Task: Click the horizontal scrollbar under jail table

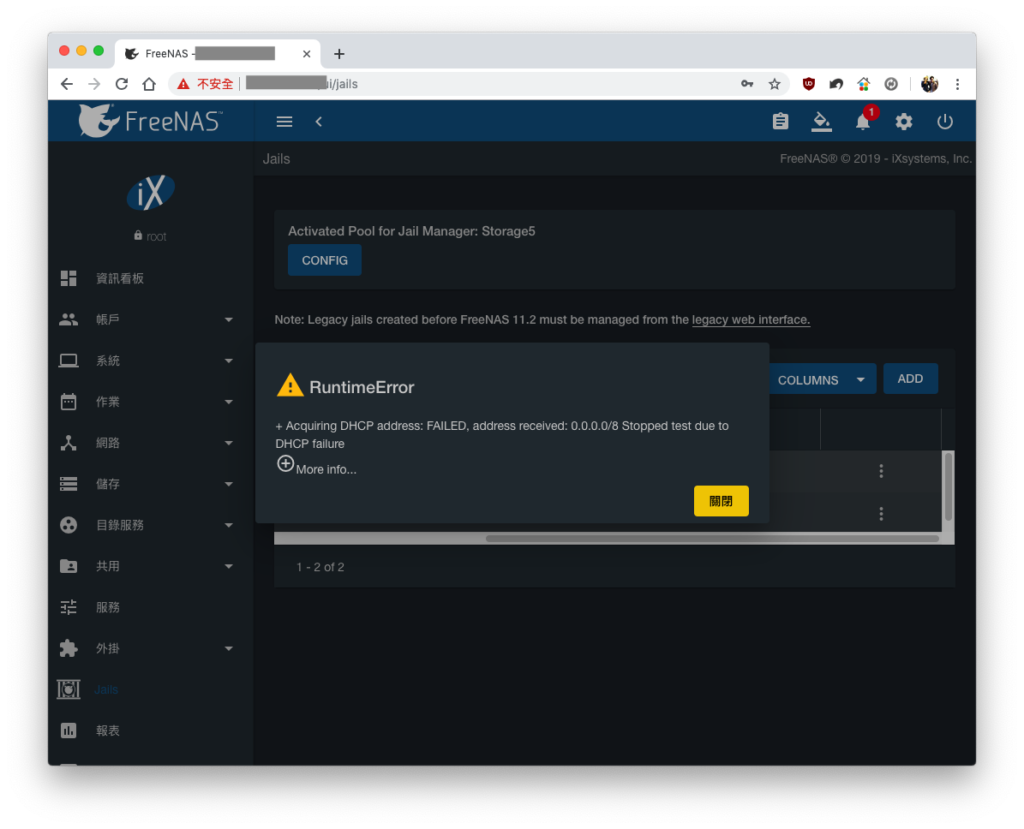Action: [x=712, y=539]
